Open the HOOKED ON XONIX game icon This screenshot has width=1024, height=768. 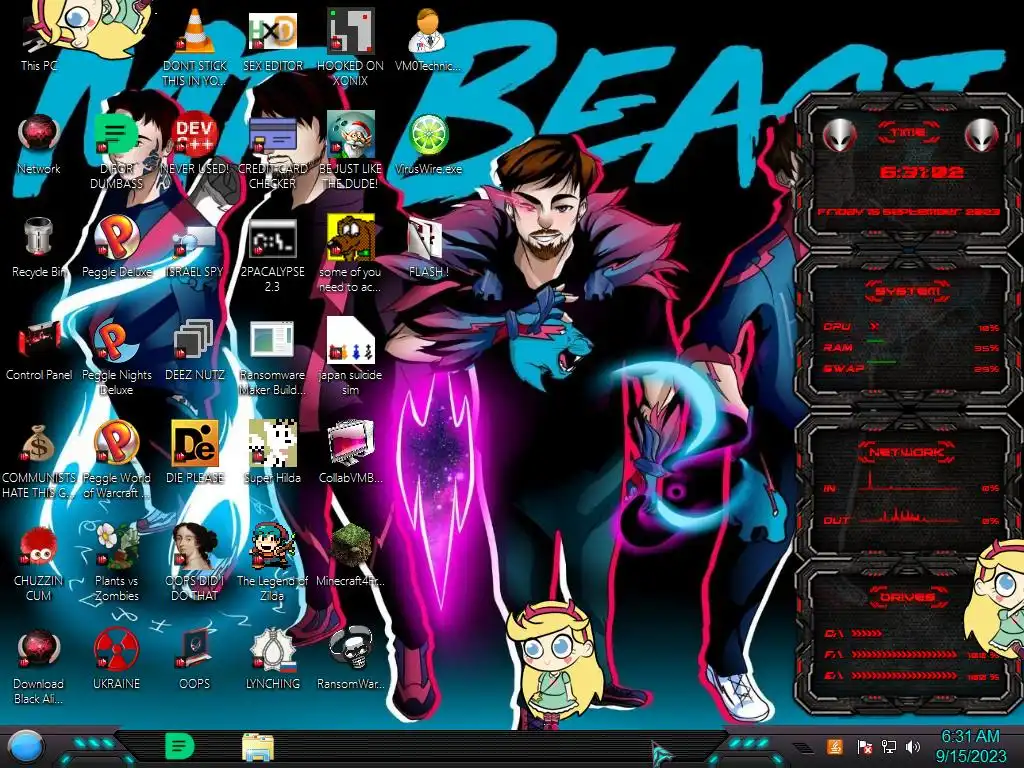click(x=350, y=46)
